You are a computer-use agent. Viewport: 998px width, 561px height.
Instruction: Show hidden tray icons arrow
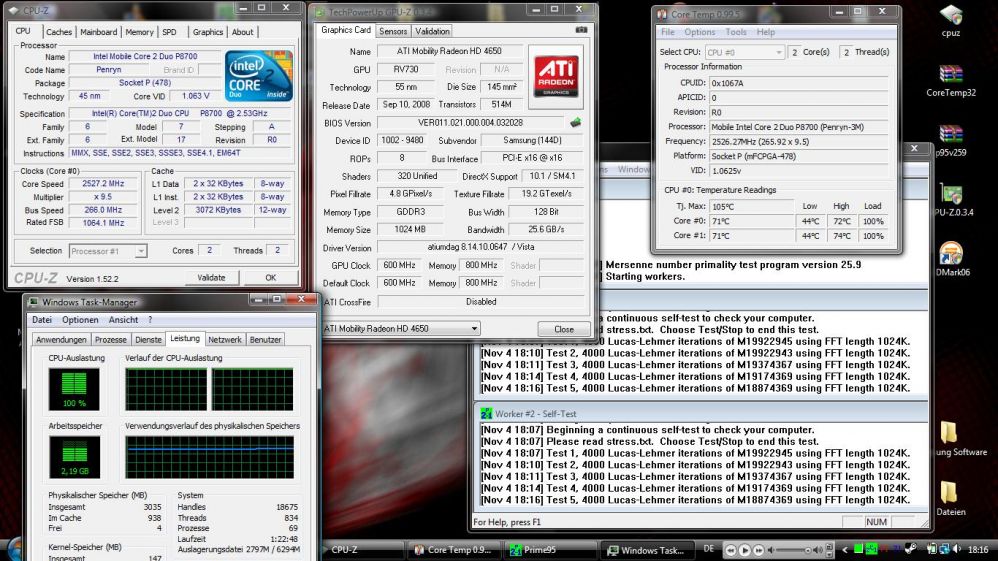click(x=845, y=550)
